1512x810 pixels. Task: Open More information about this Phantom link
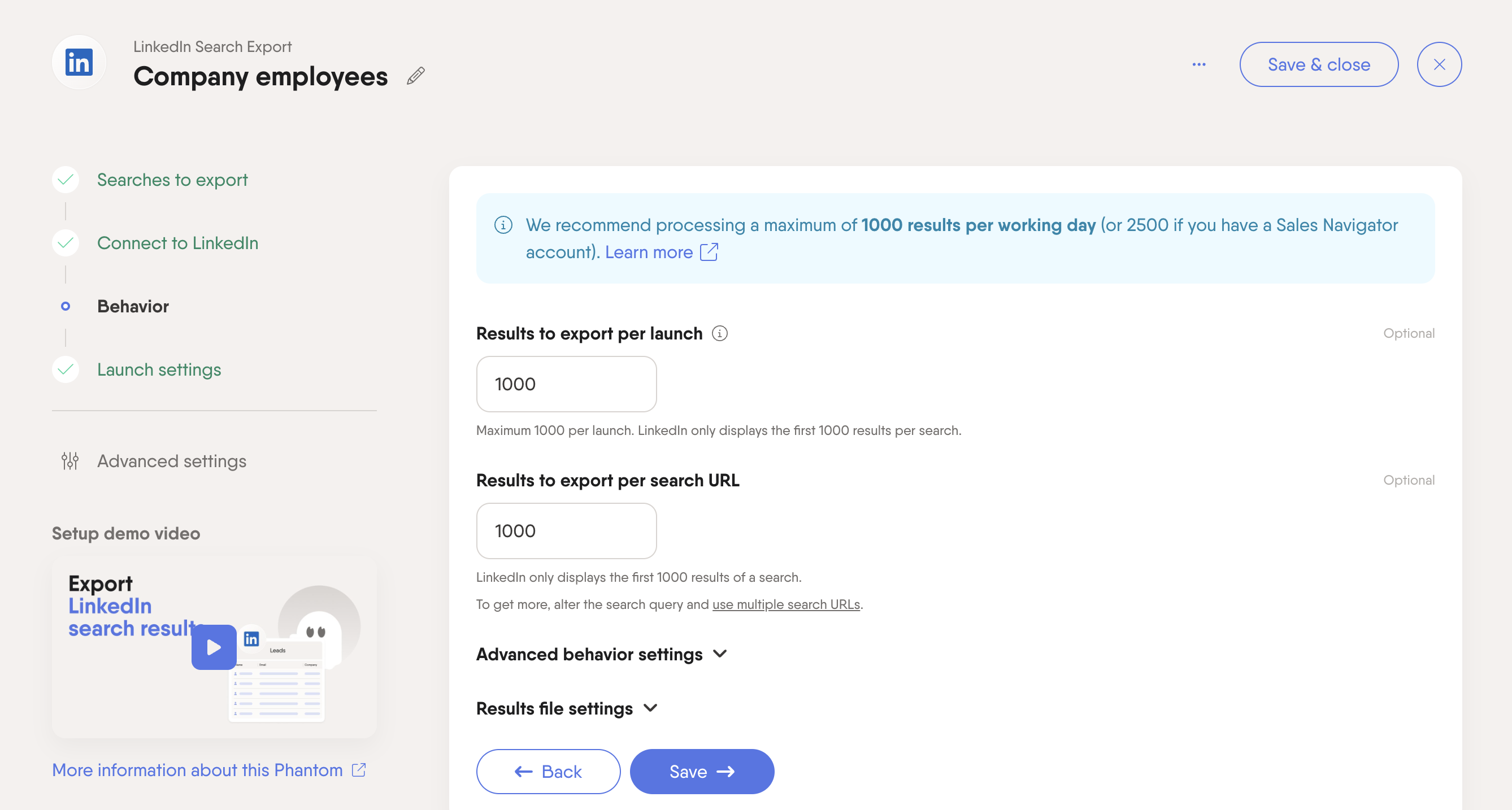[x=197, y=770]
